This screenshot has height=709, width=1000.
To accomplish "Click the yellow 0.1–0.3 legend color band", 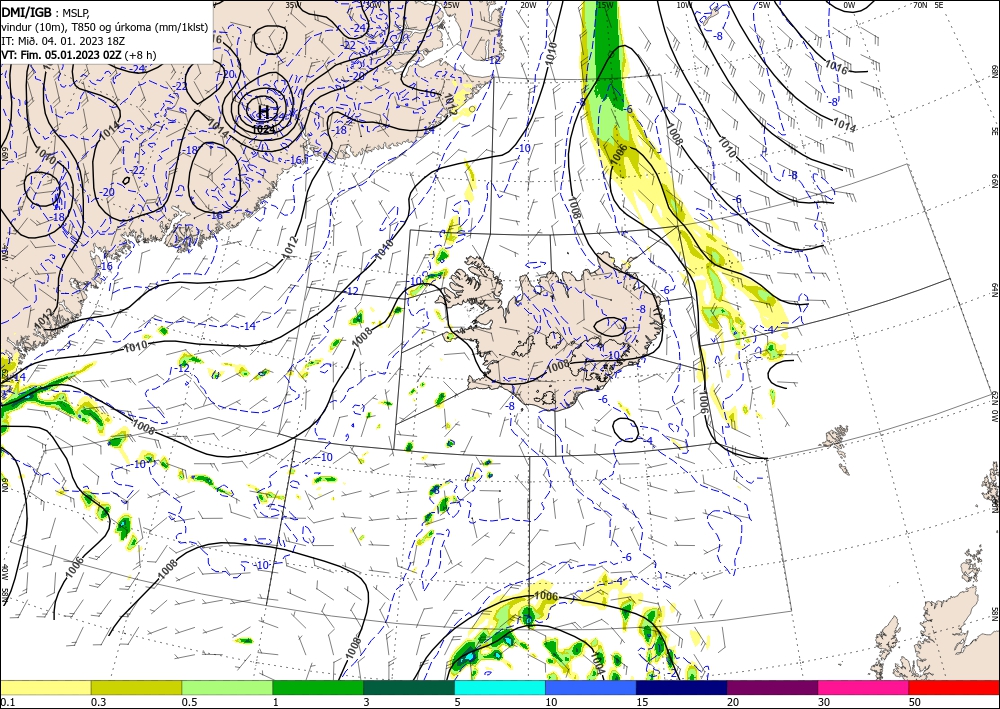I will click(46, 687).
